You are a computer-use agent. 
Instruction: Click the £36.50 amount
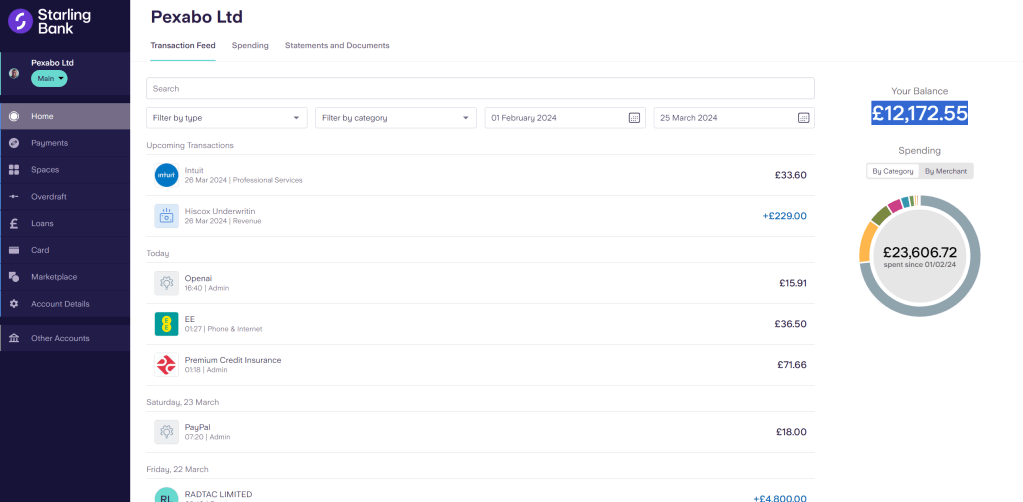(x=791, y=324)
